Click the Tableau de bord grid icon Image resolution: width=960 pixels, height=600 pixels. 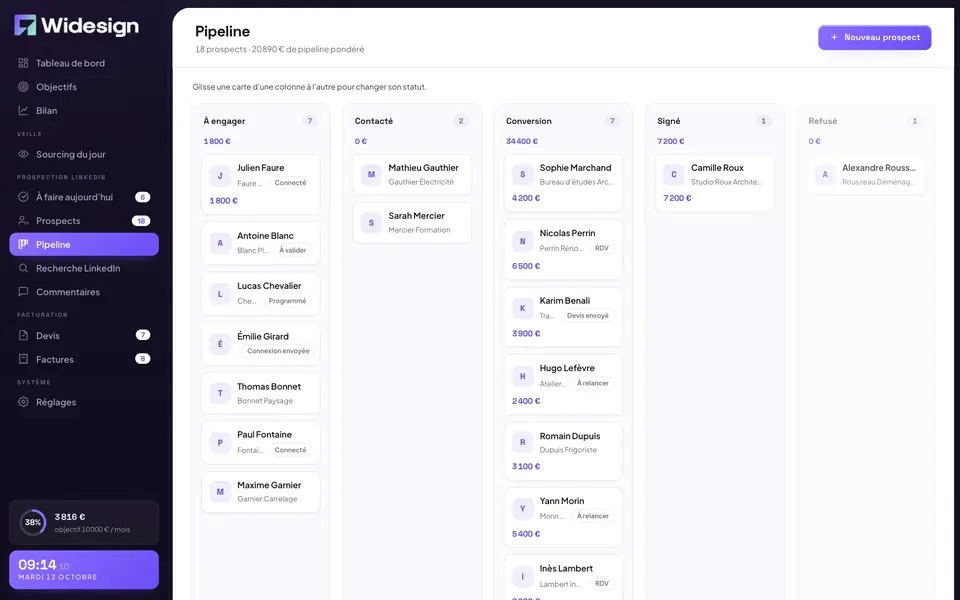(x=23, y=63)
